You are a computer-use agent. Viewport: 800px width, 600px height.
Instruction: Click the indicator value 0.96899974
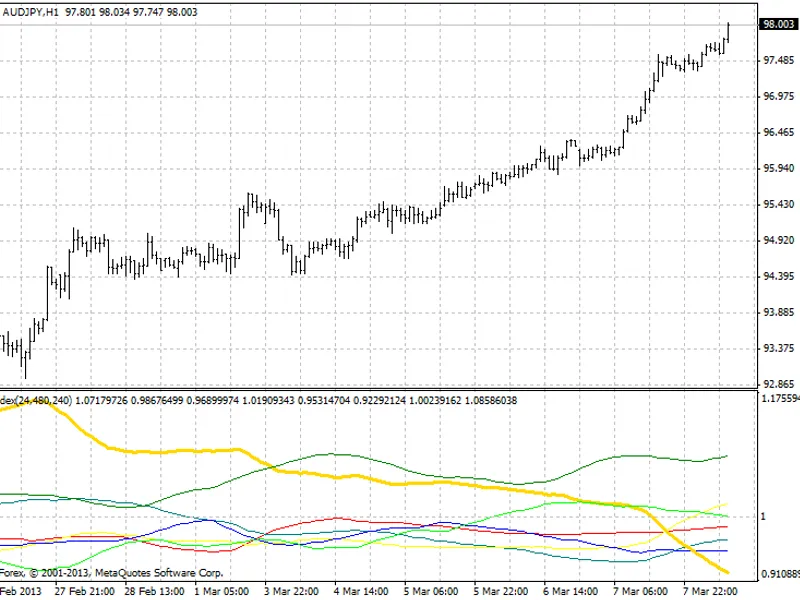213,401
